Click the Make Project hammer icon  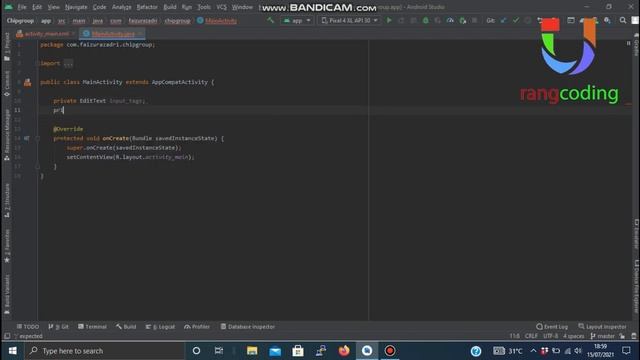point(271,20)
